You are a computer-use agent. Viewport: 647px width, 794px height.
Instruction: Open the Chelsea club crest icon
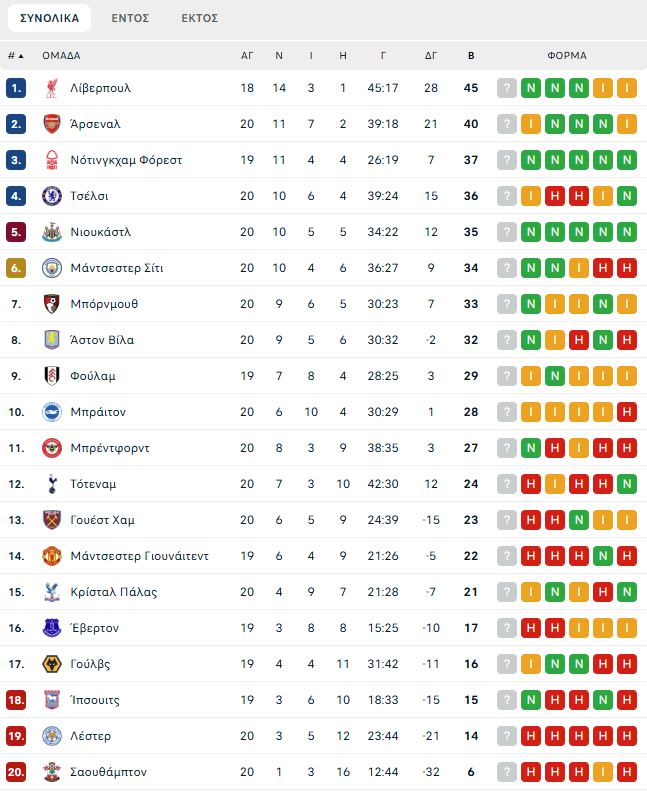52,196
